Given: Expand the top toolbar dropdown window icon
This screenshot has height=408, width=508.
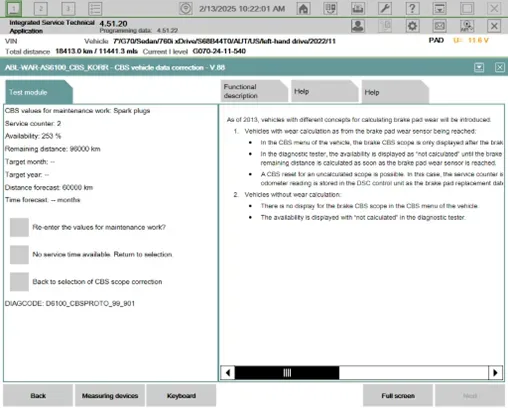Looking at the screenshot, I should click(440, 9).
